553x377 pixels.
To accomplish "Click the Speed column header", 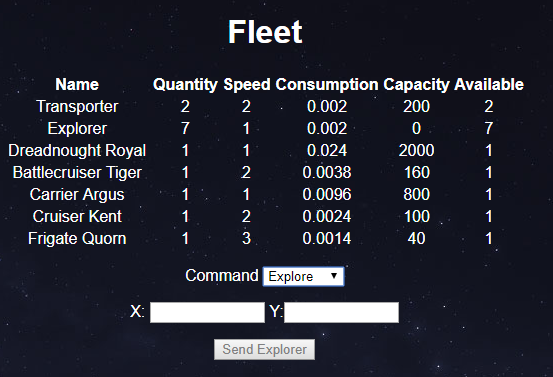I will click(x=247, y=85).
